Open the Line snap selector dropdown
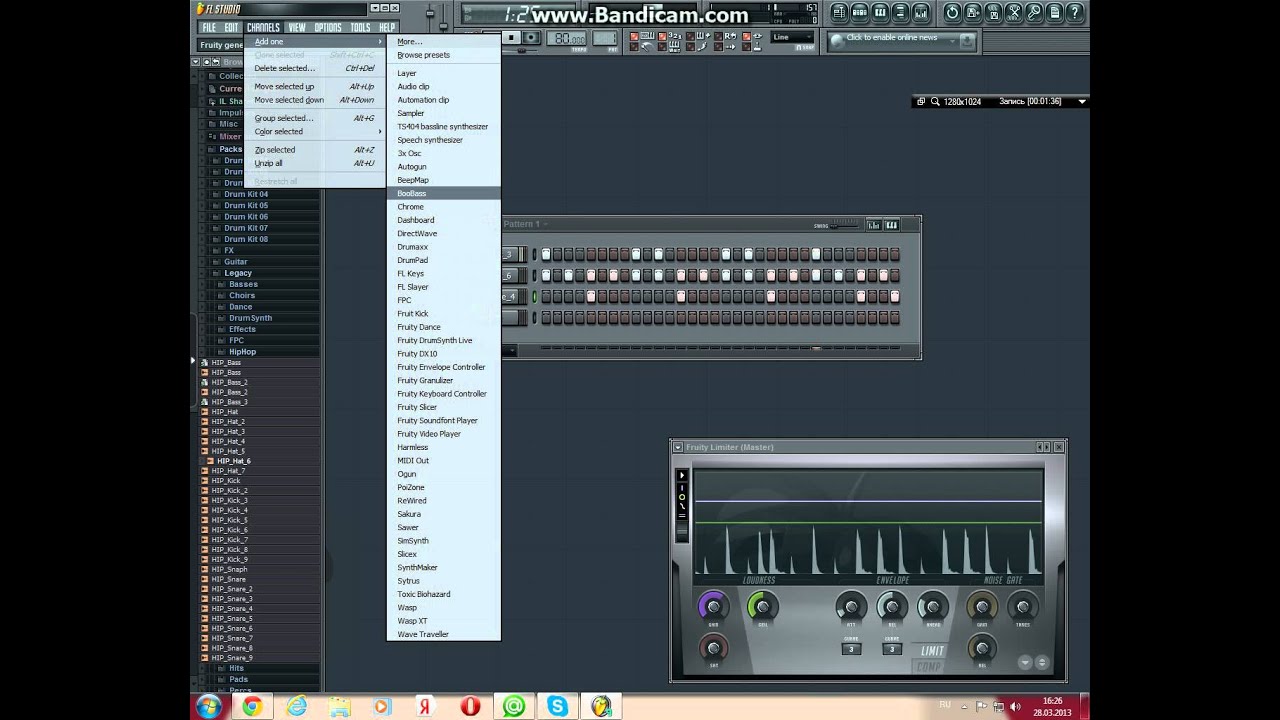The width and height of the screenshot is (1280, 720). 793,38
